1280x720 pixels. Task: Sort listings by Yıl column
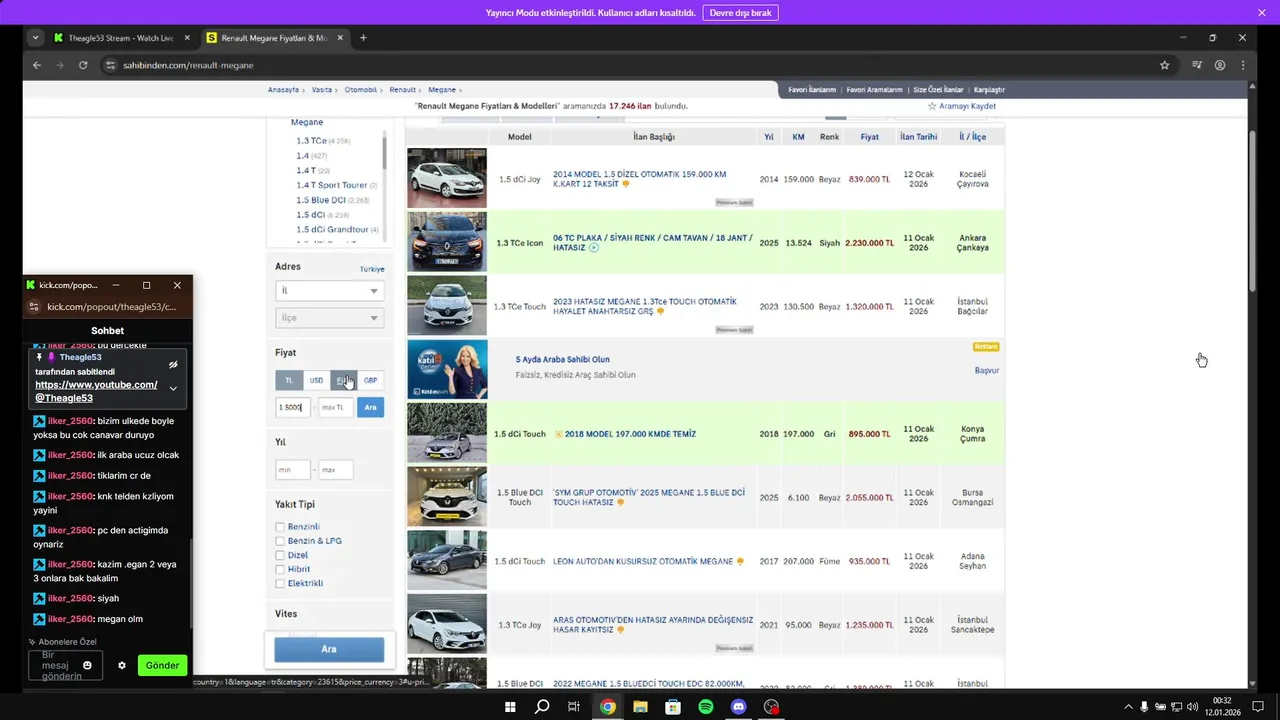(x=769, y=137)
